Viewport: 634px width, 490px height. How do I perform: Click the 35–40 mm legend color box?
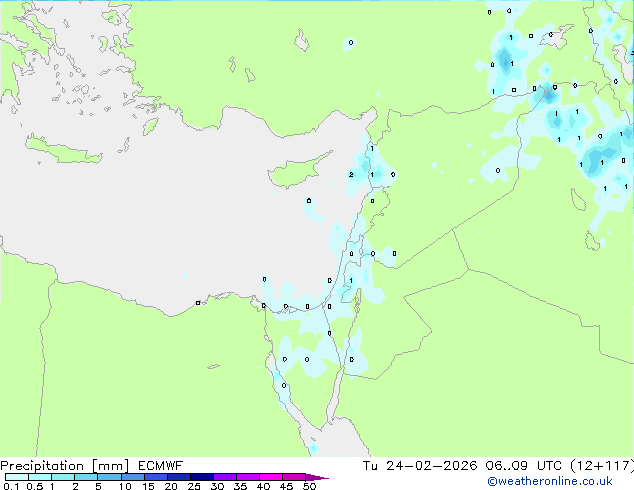point(247,477)
